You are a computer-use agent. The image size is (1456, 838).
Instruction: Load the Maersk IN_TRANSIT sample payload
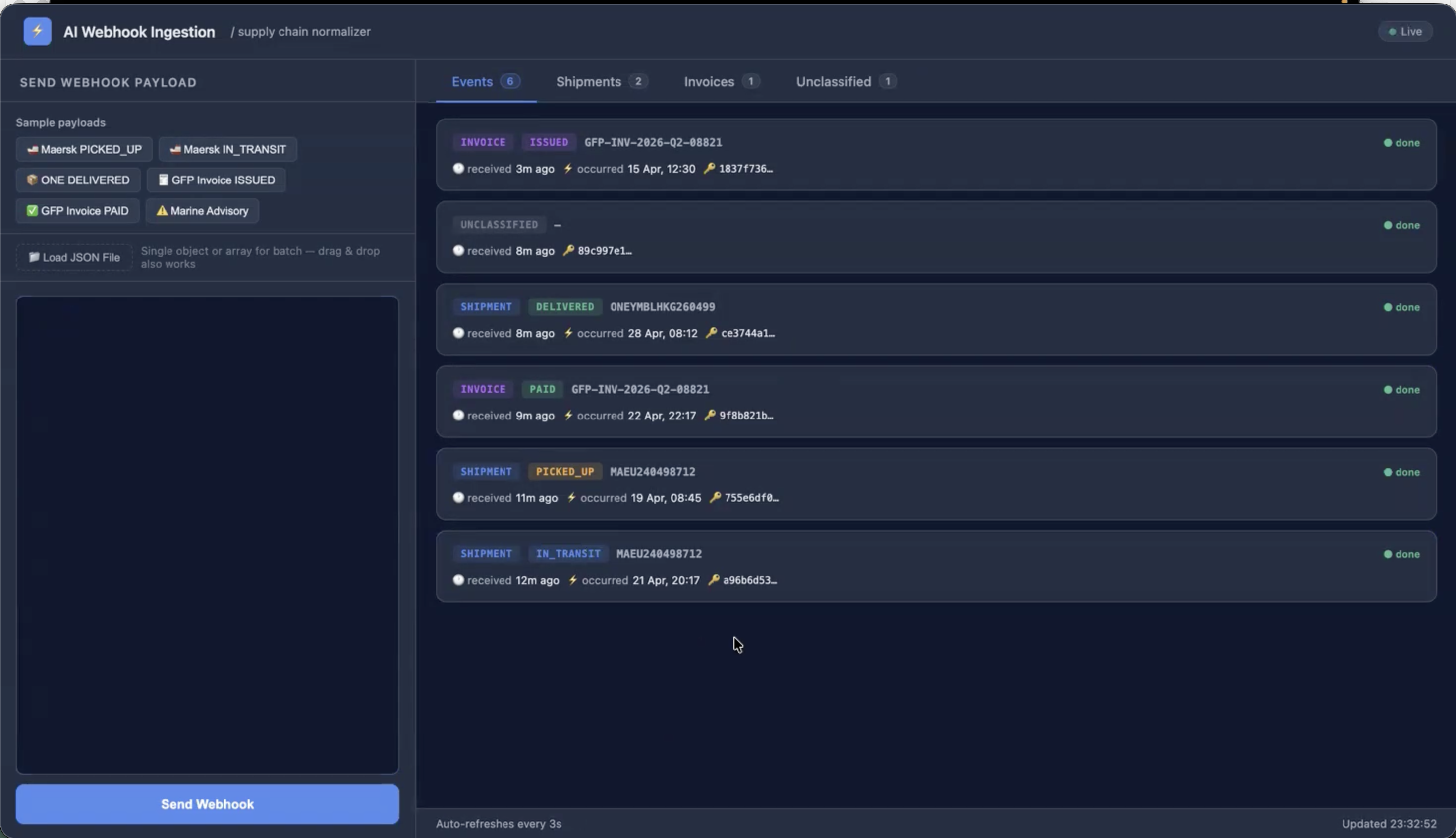[x=227, y=149]
